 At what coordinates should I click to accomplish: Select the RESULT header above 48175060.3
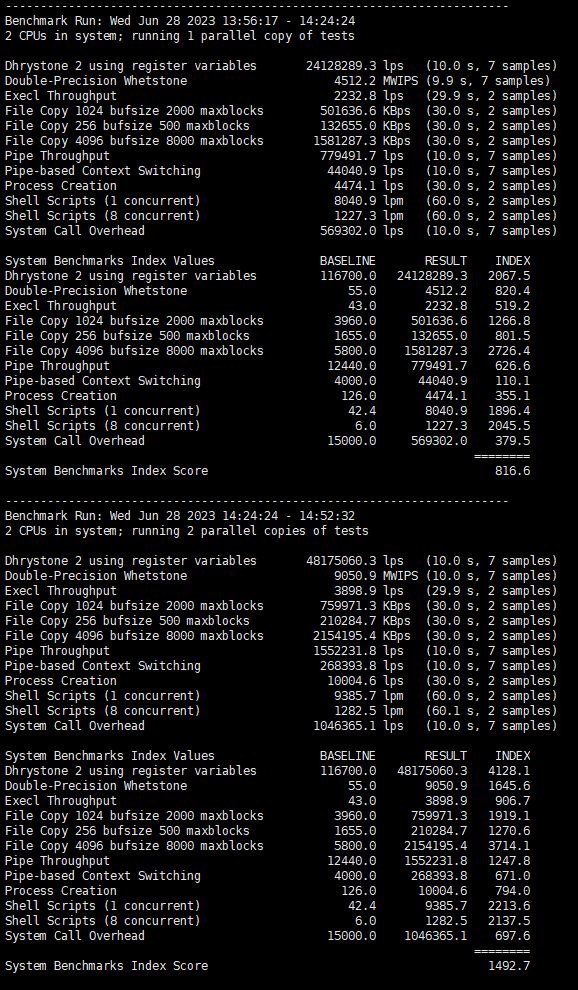pos(446,756)
